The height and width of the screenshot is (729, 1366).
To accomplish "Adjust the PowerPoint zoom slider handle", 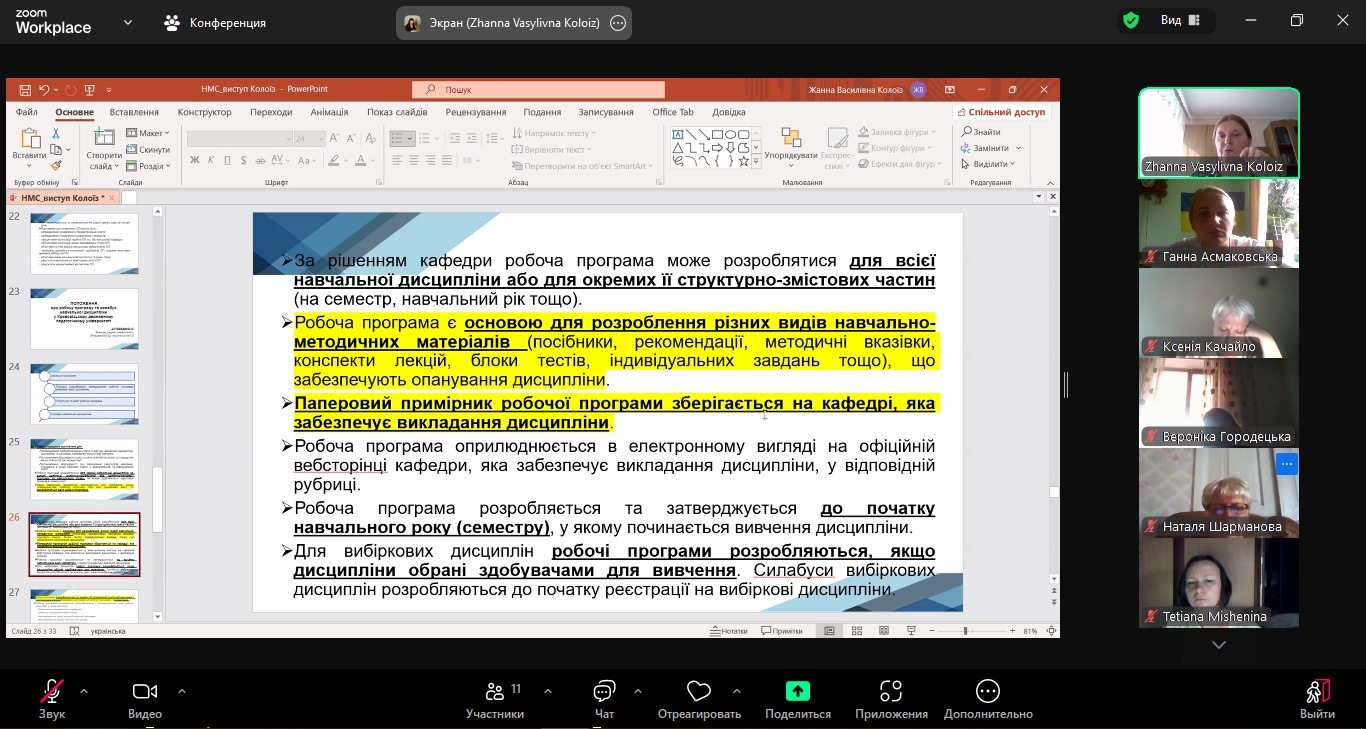I will point(966,631).
